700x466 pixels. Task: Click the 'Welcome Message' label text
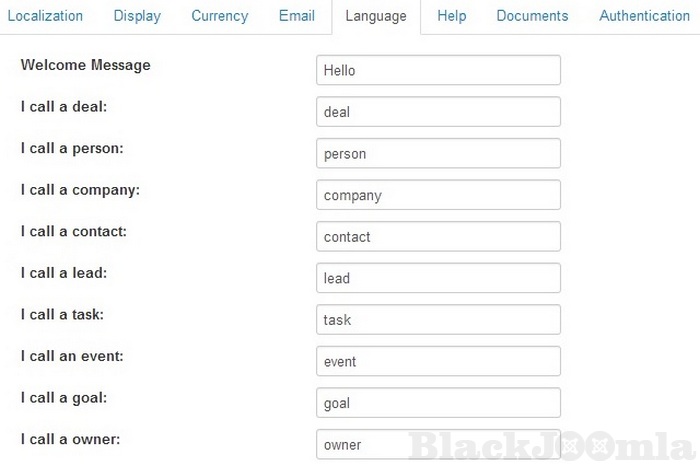tap(86, 65)
